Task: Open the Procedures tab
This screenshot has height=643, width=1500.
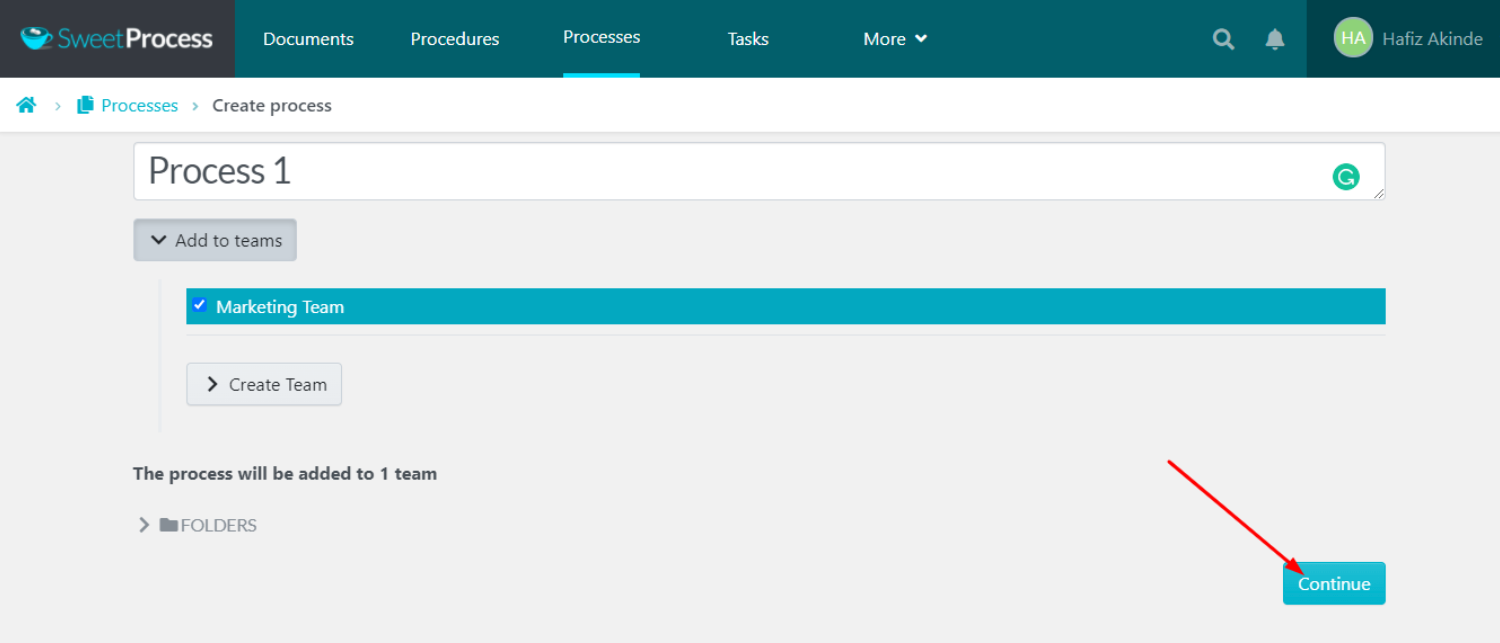Action: pos(454,39)
